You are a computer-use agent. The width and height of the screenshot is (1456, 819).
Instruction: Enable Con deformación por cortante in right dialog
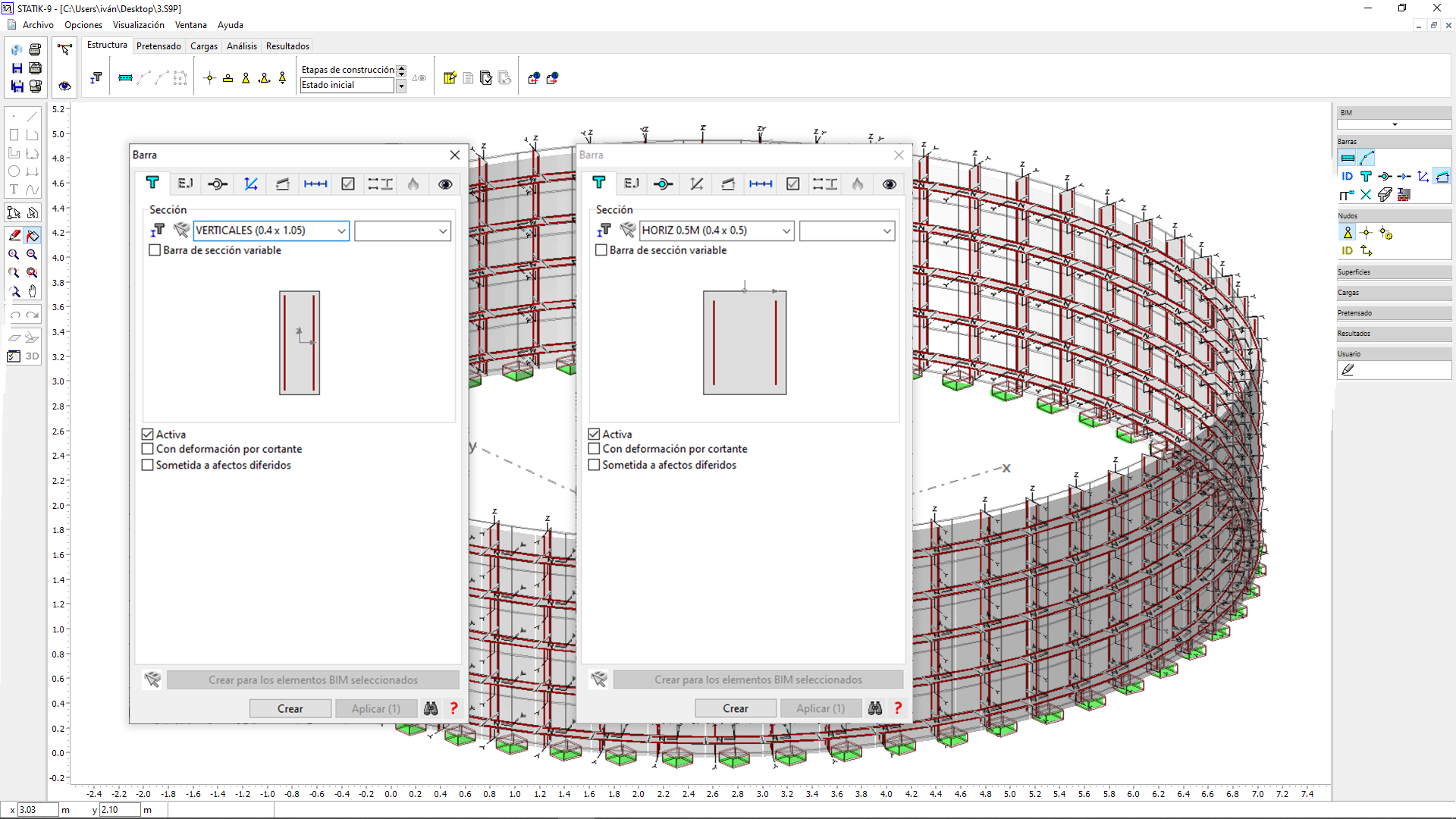click(x=595, y=449)
